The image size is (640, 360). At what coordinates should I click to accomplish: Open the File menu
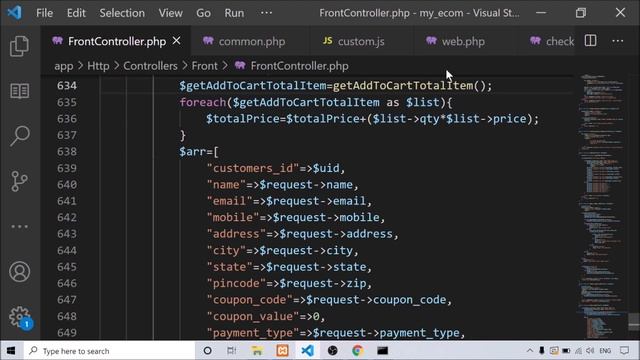click(x=44, y=13)
